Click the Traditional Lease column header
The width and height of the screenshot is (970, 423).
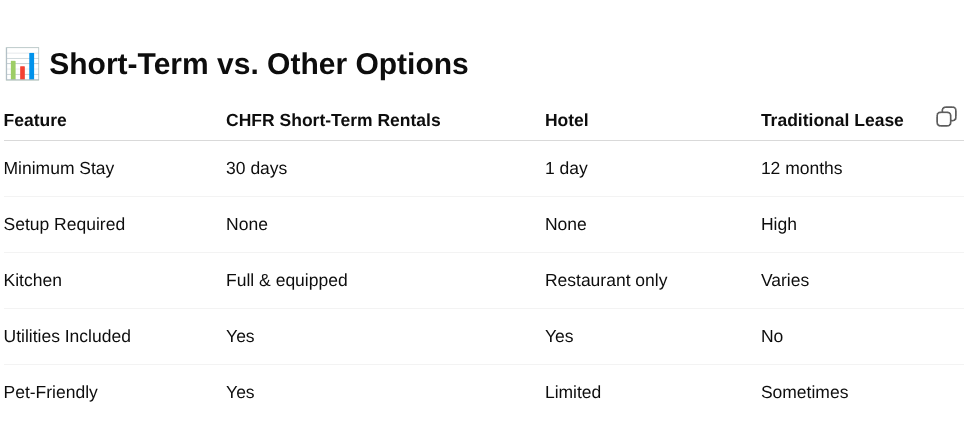832,120
